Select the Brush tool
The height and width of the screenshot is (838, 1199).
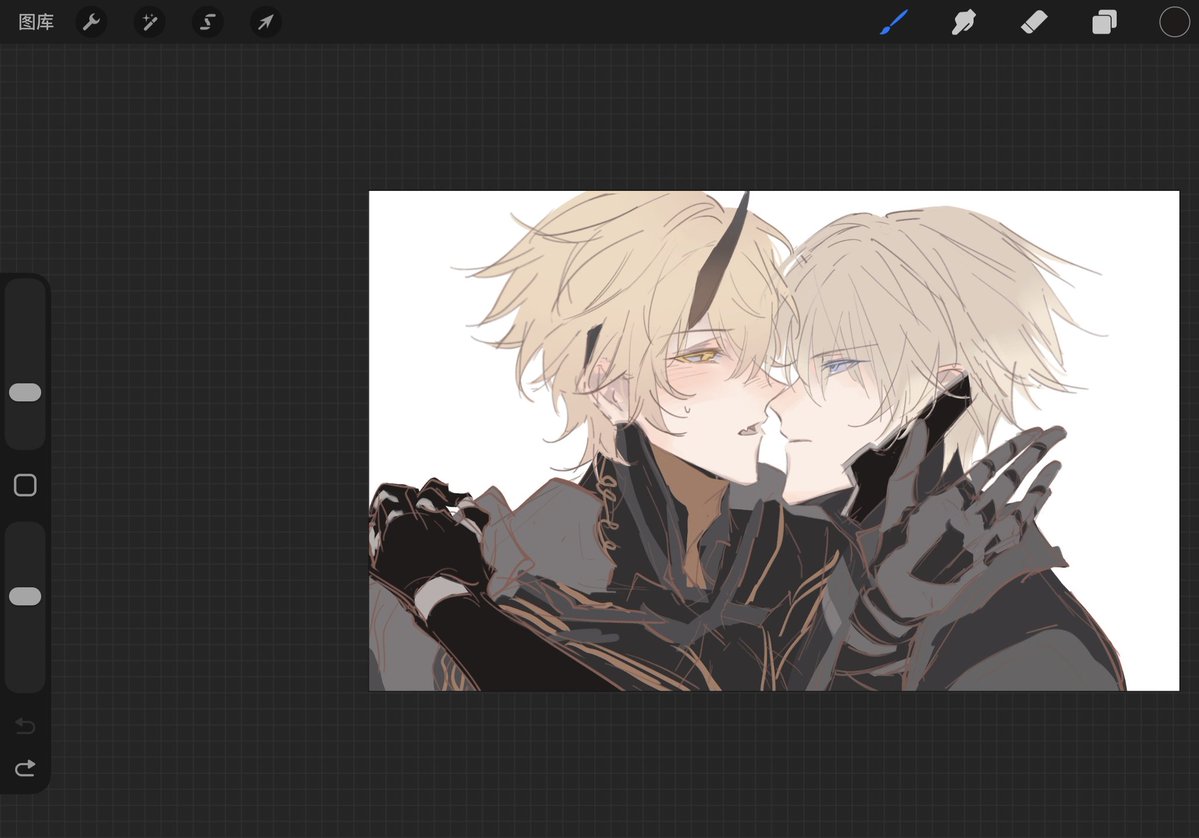pos(894,22)
